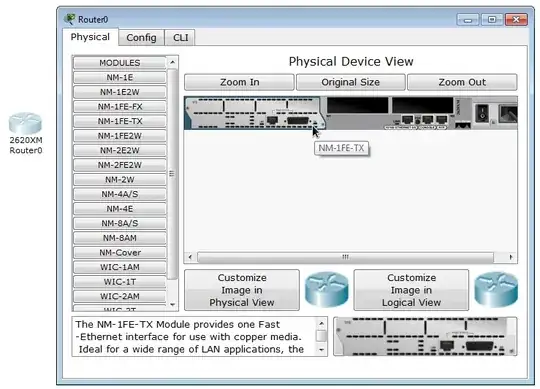Image resolution: width=540 pixels, height=389 pixels.
Task: Open the Config tab
Action: coord(141,38)
